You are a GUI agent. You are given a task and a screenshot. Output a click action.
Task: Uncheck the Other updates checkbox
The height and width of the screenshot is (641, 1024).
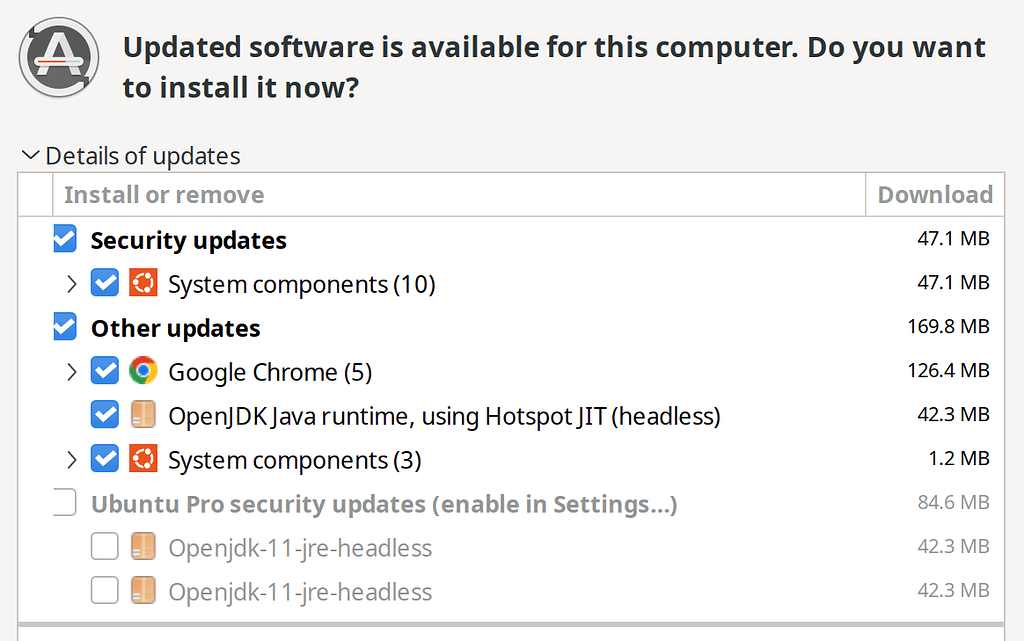[x=65, y=328]
